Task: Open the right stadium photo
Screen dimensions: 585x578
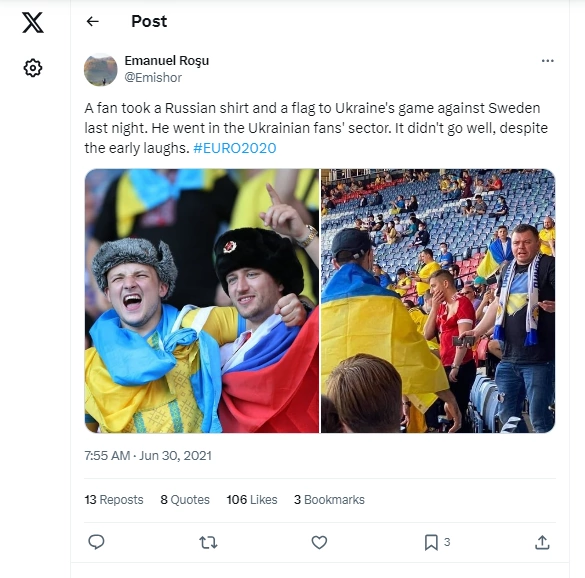Action: [x=438, y=301]
